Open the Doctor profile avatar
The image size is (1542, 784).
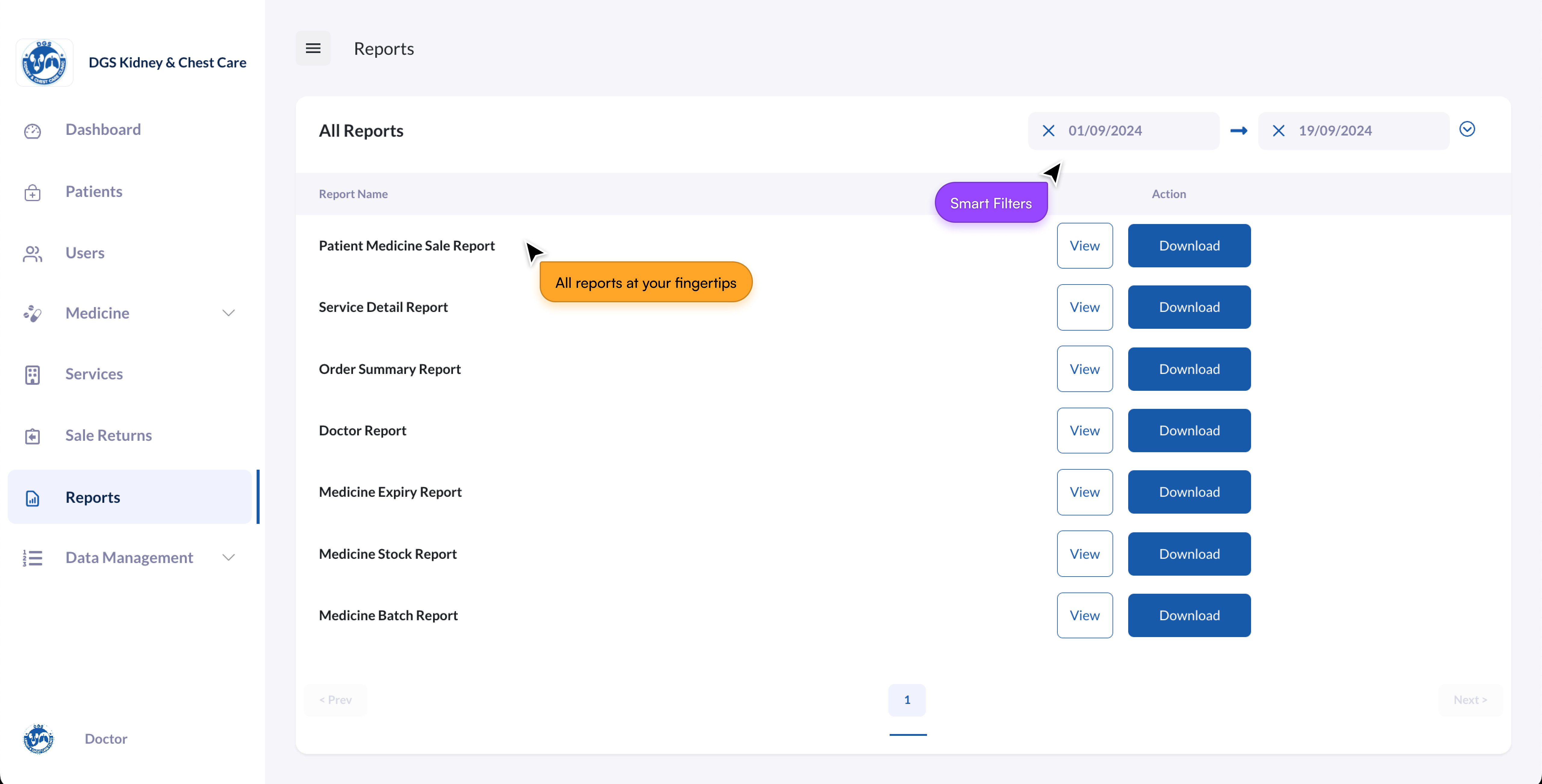point(38,739)
